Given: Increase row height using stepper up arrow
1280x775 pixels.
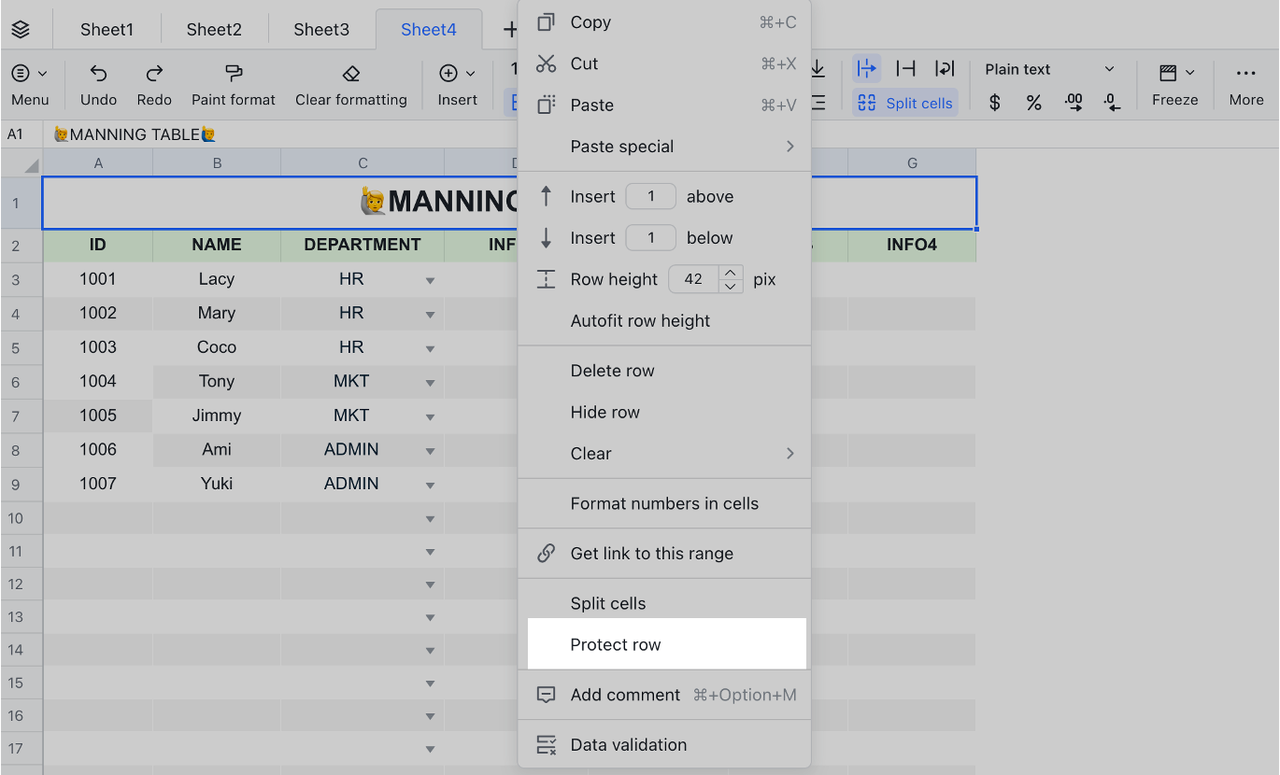Looking at the screenshot, I should click(730, 272).
